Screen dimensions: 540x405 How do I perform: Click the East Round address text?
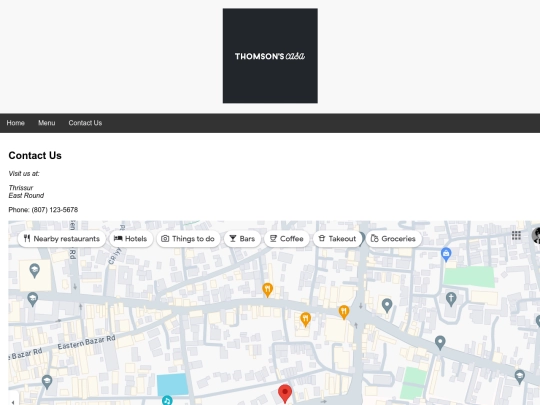[x=26, y=196]
